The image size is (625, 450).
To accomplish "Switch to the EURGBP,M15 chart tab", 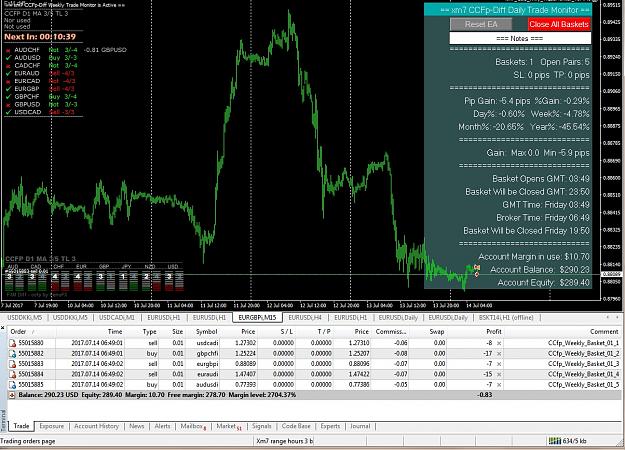I will tap(257, 318).
